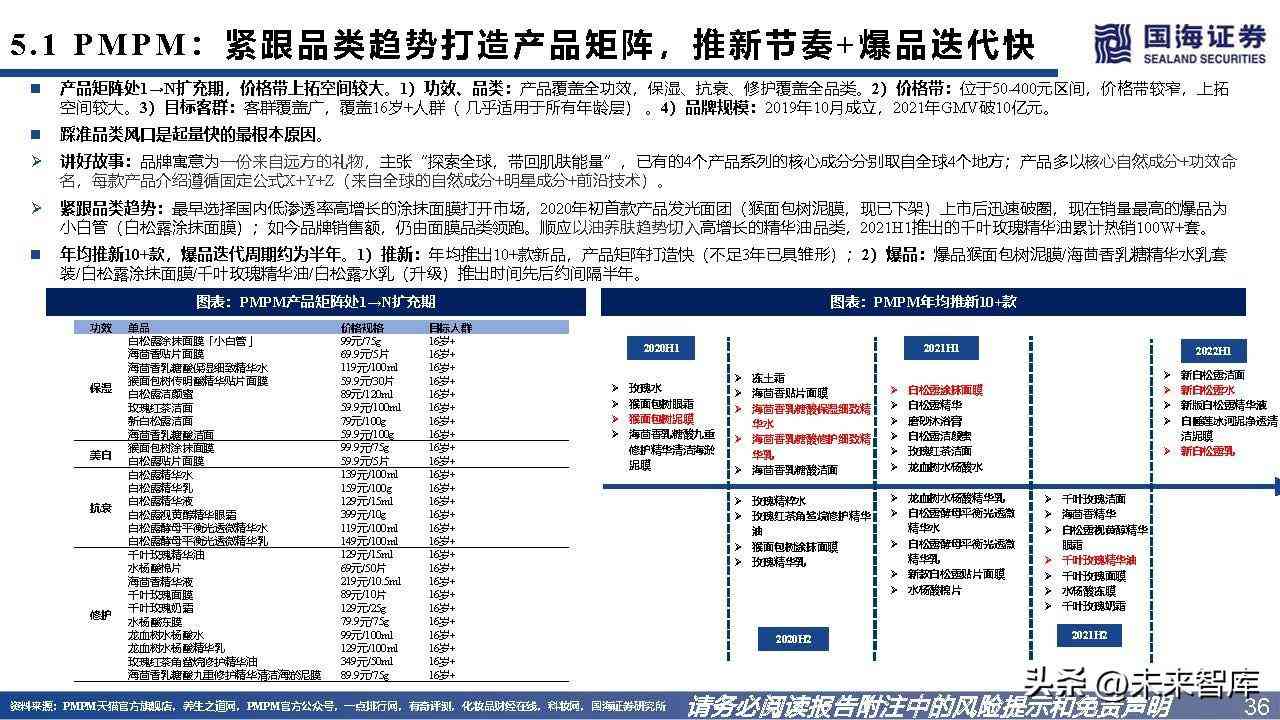Click the arrow bullet before 紧跟品类趋势

coord(36,208)
